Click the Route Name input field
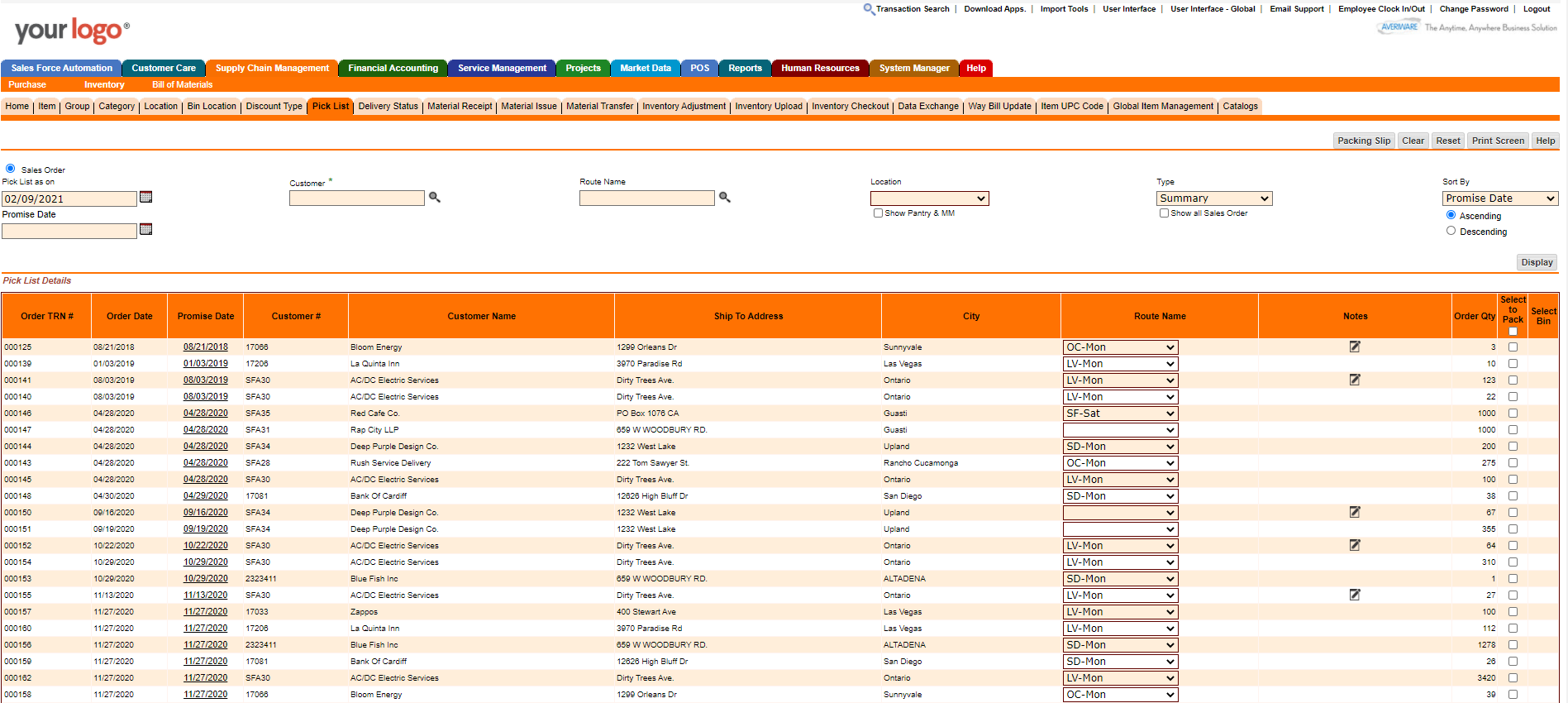The width and height of the screenshot is (1568, 703). [x=647, y=198]
